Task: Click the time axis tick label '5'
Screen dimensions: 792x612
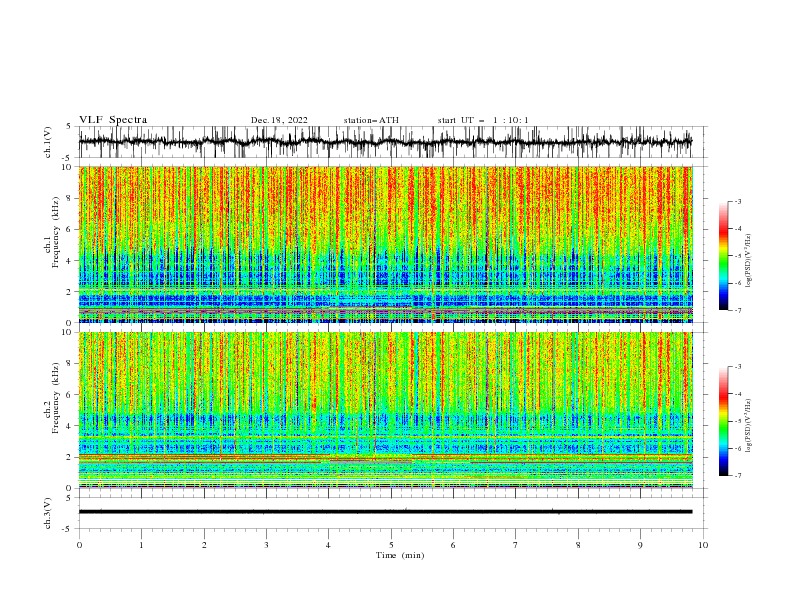Action: coord(391,545)
